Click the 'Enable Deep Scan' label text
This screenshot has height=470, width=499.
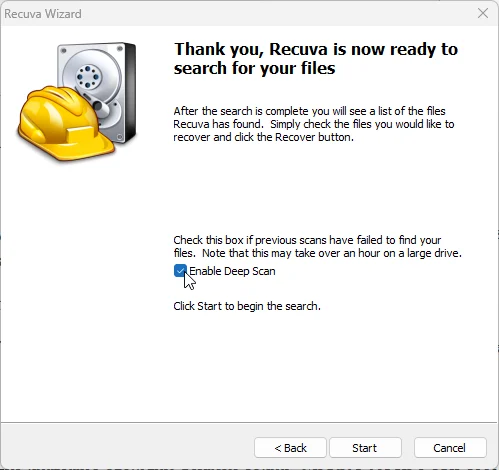pyautogui.click(x=232, y=271)
